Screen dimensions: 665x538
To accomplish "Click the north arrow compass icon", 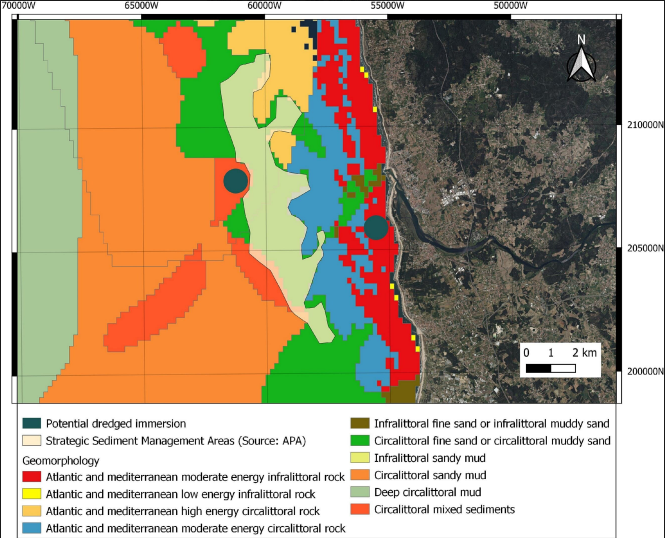I will tap(580, 60).
